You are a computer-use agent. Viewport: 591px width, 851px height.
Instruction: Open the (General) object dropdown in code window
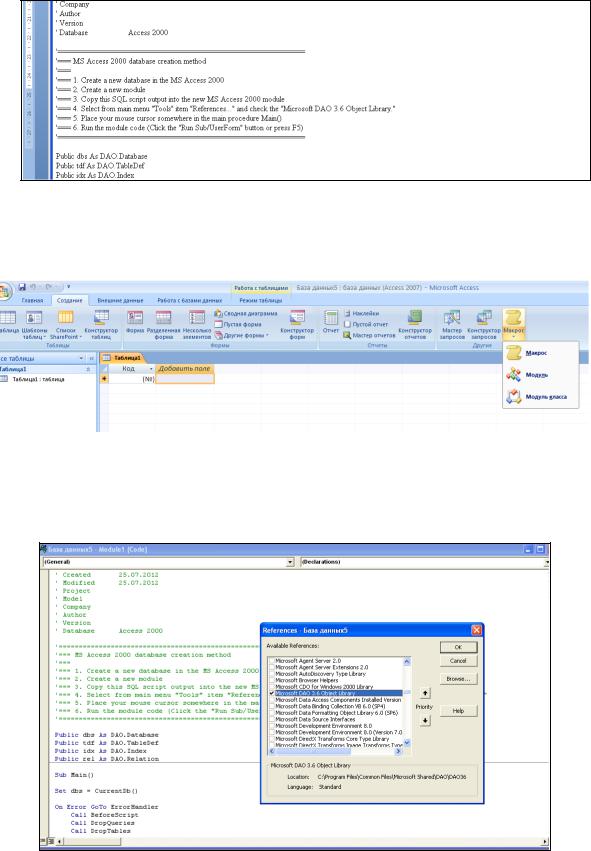click(290, 562)
